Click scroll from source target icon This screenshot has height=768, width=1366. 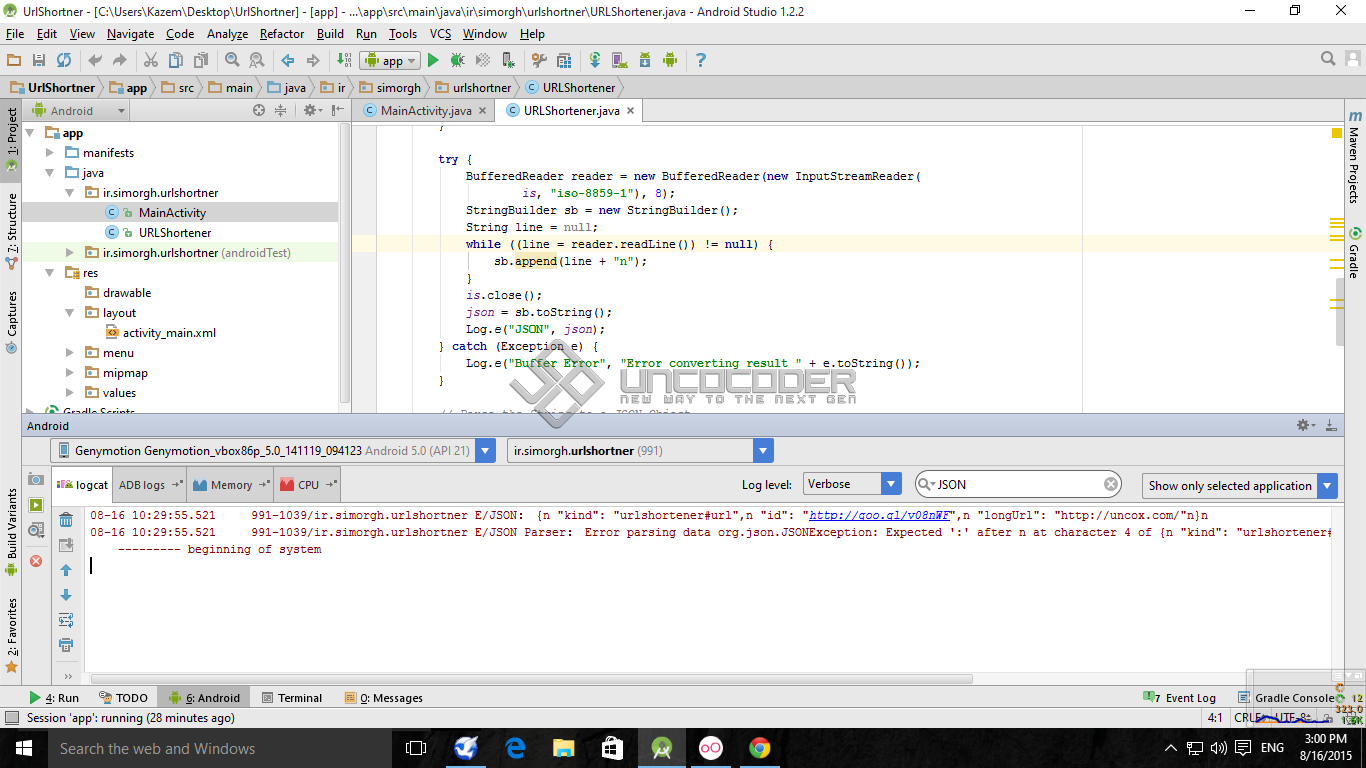[x=259, y=110]
